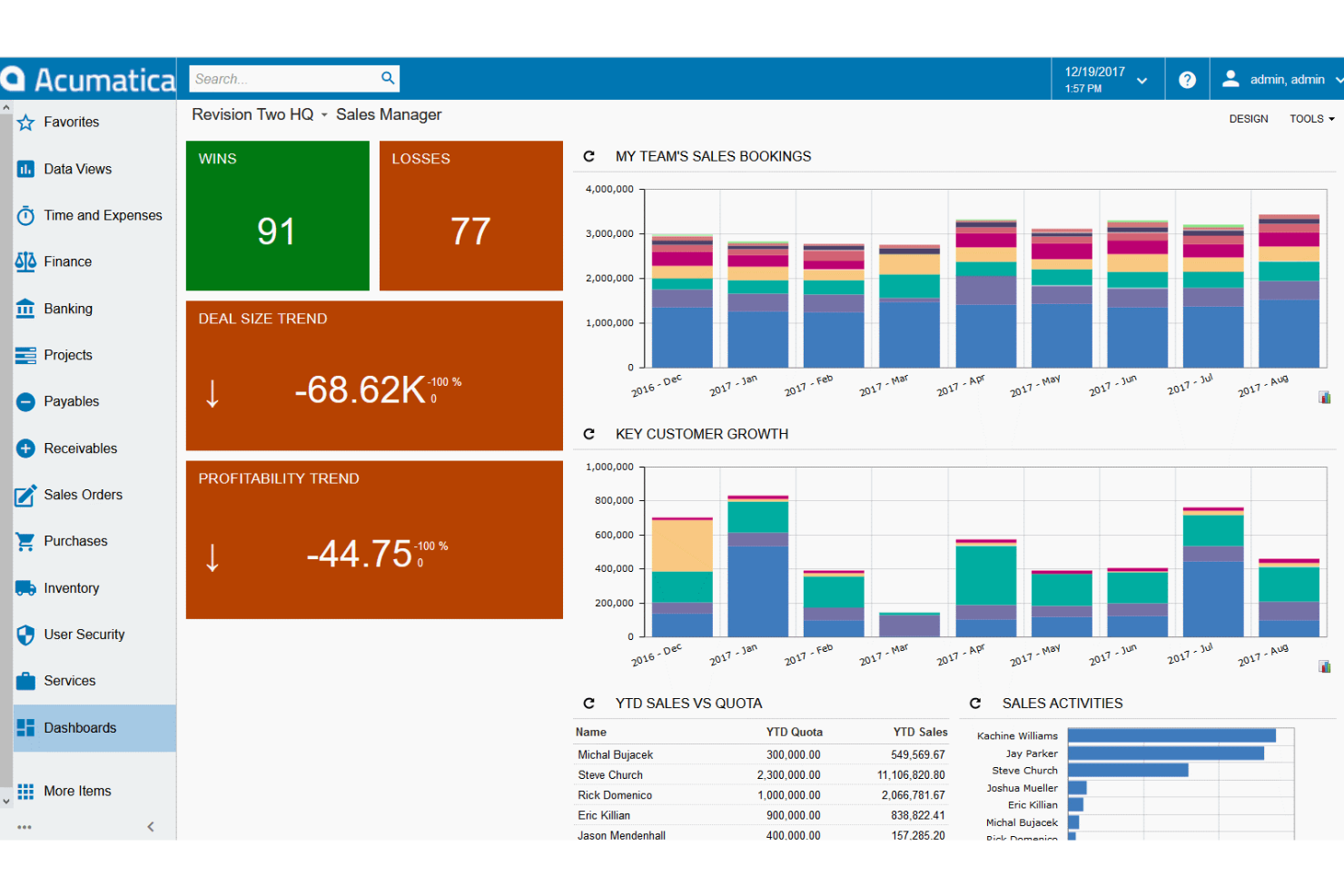Click the Finance scales icon
The width and height of the screenshot is (1344, 896).
point(25,261)
